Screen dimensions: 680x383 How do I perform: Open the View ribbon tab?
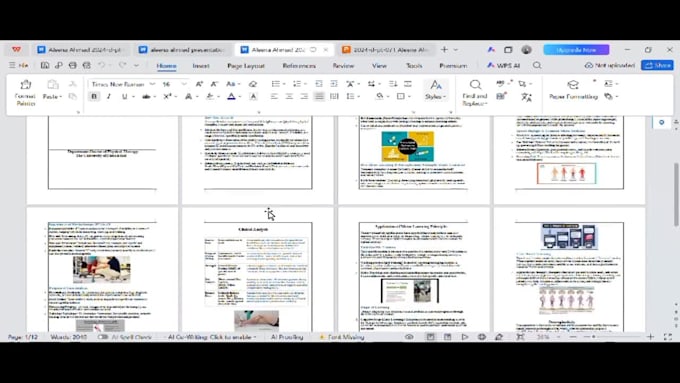pos(379,66)
